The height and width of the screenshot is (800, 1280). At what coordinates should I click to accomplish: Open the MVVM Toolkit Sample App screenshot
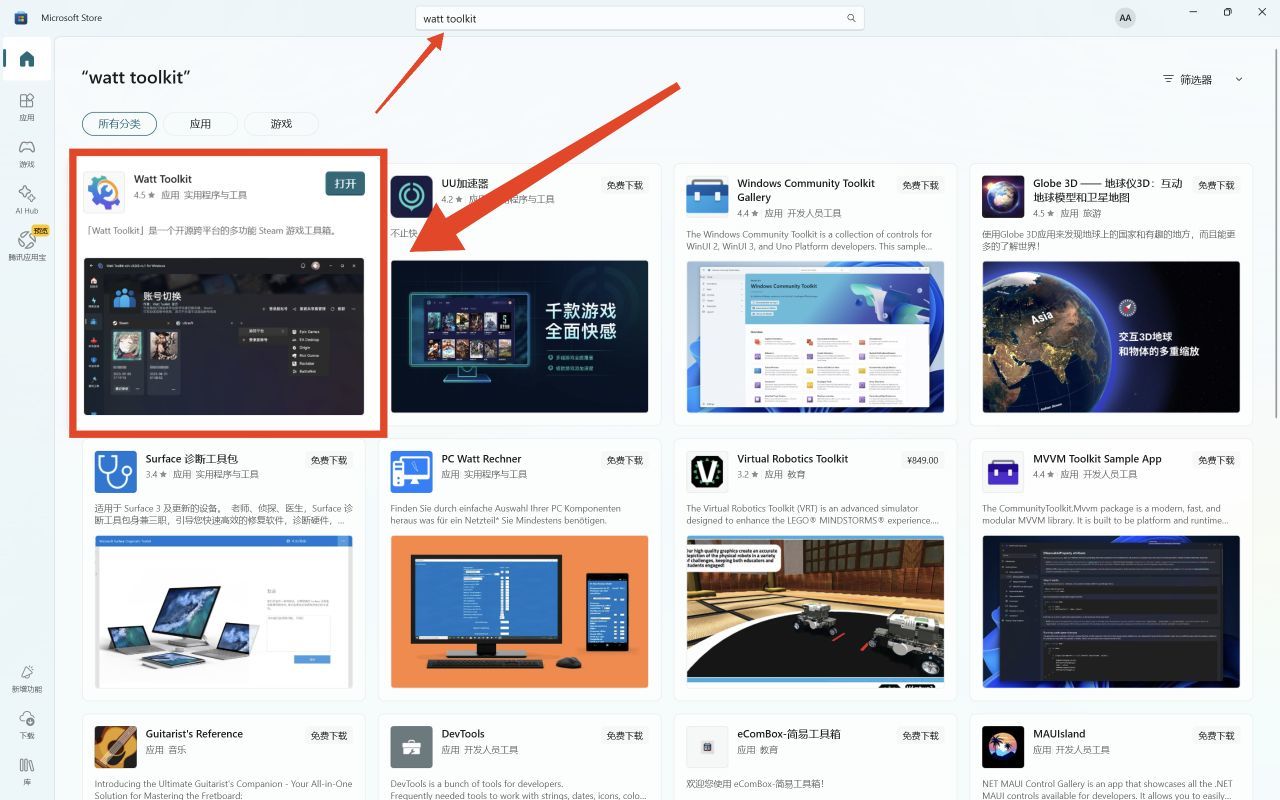click(x=1111, y=612)
